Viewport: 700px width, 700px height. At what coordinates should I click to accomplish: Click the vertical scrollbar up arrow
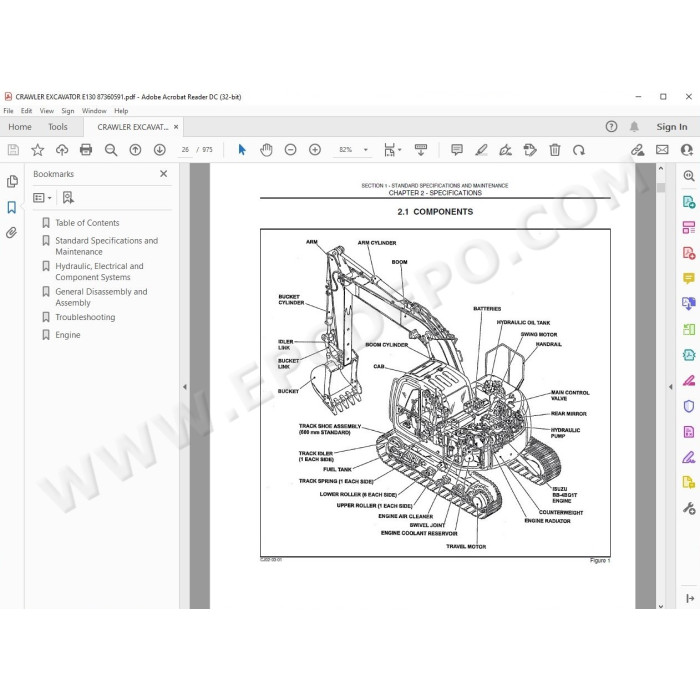pyautogui.click(x=661, y=169)
